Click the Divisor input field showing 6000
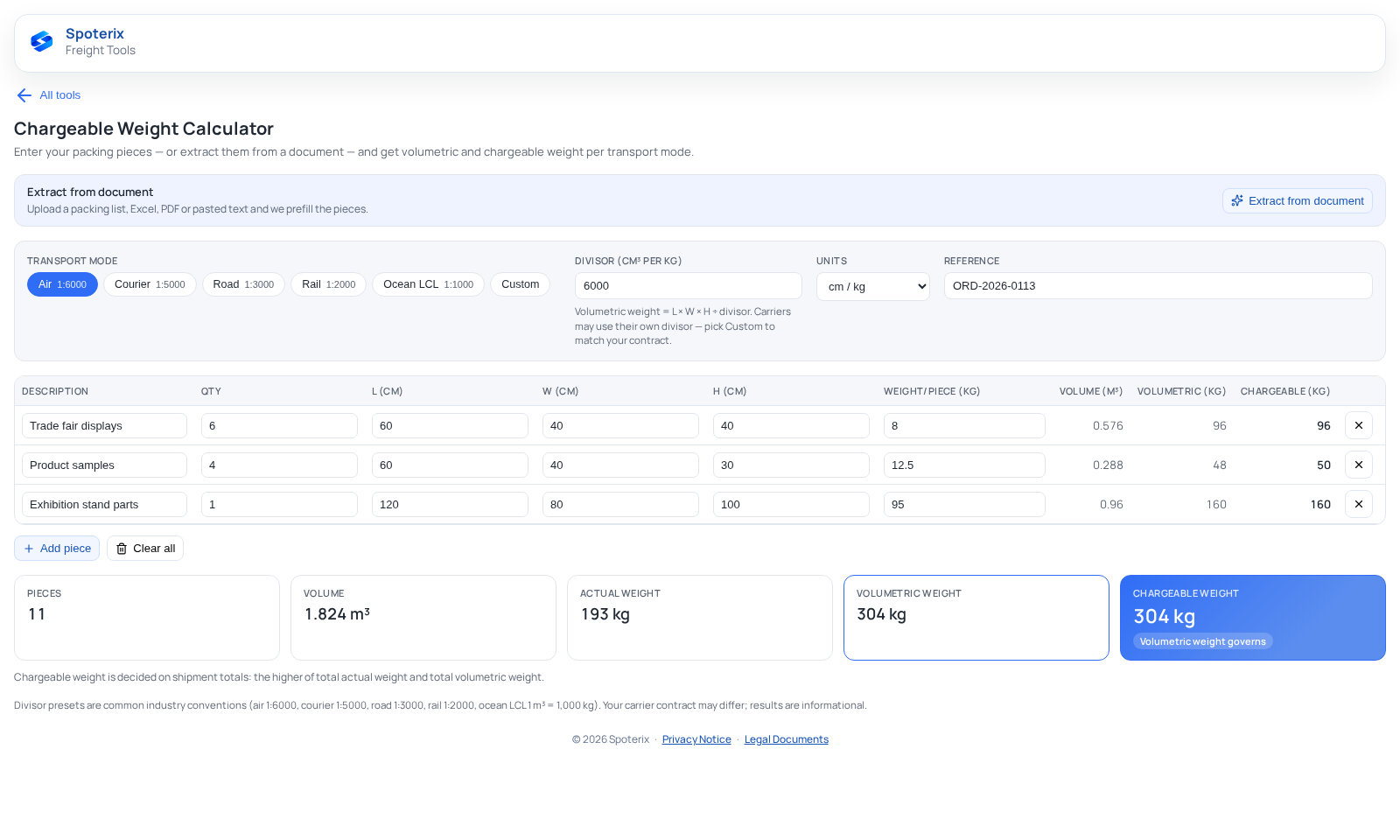 click(x=688, y=286)
